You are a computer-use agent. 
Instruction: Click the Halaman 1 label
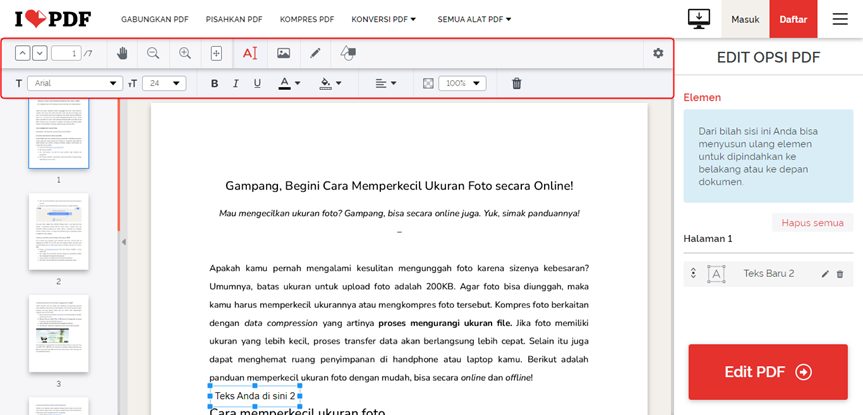coord(708,239)
